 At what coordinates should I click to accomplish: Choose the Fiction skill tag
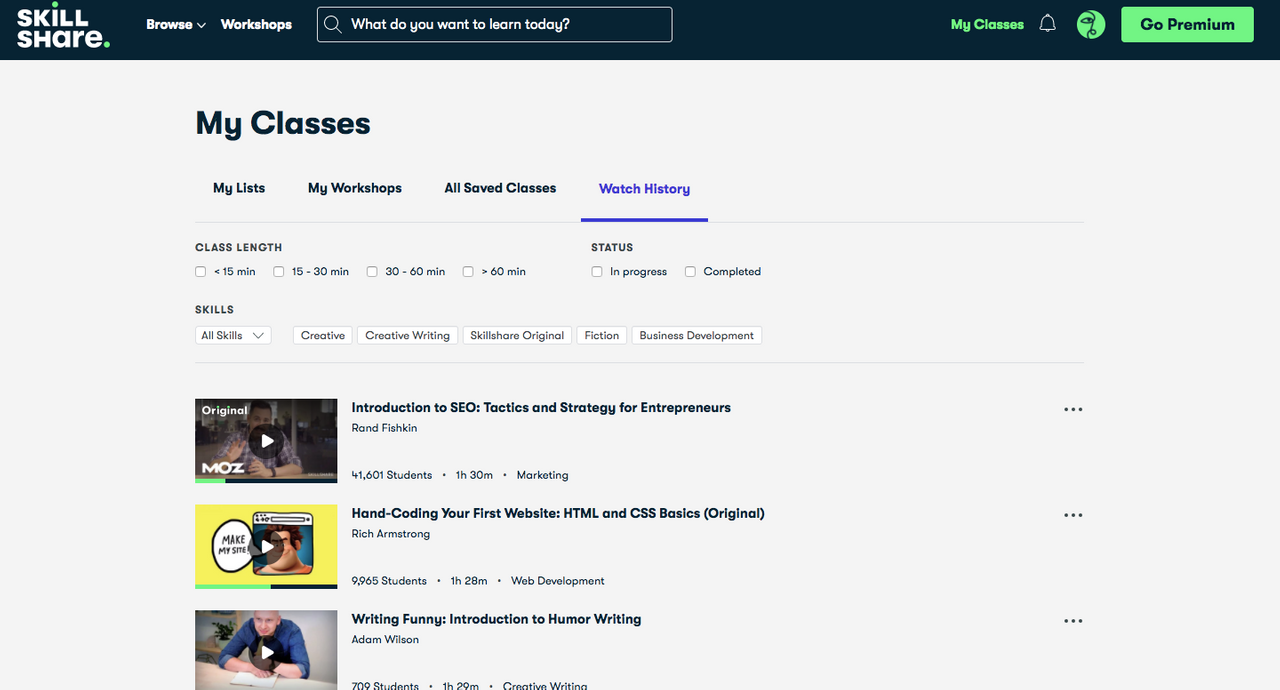coord(602,336)
